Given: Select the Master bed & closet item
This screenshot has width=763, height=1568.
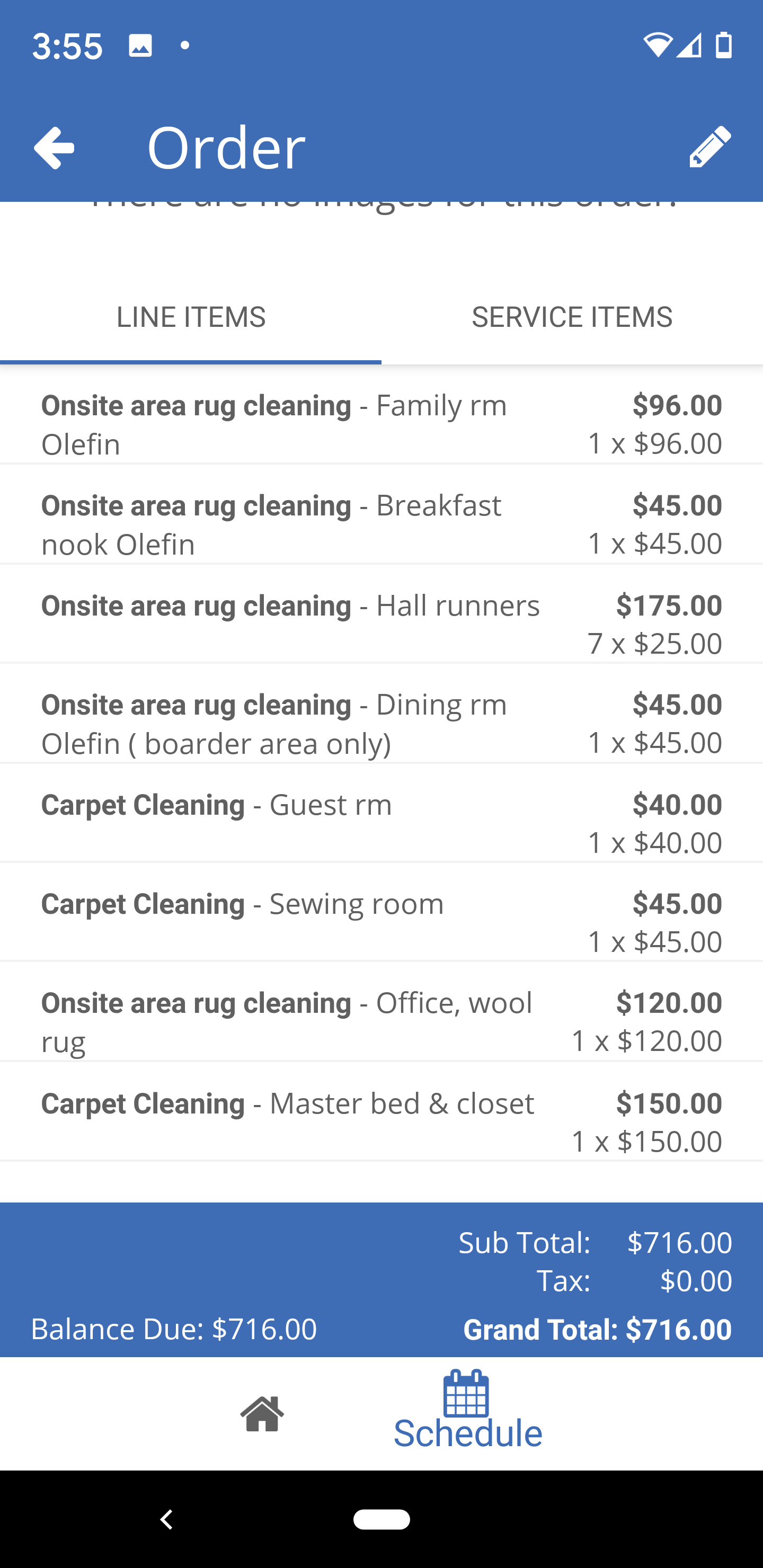Looking at the screenshot, I should [381, 1121].
